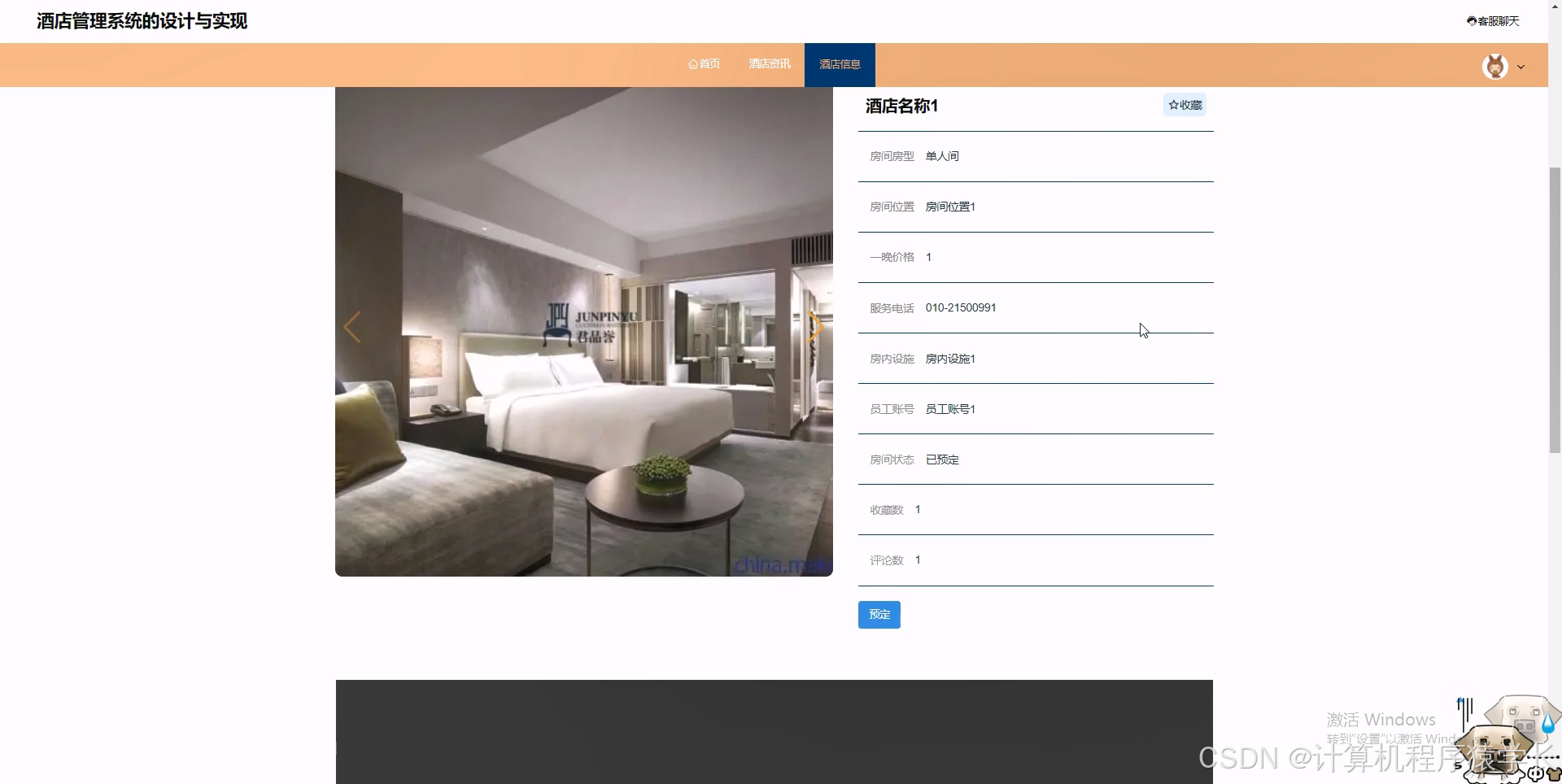This screenshot has height=784, width=1562.
Task: Click the 评论数 label
Action: 887,560
